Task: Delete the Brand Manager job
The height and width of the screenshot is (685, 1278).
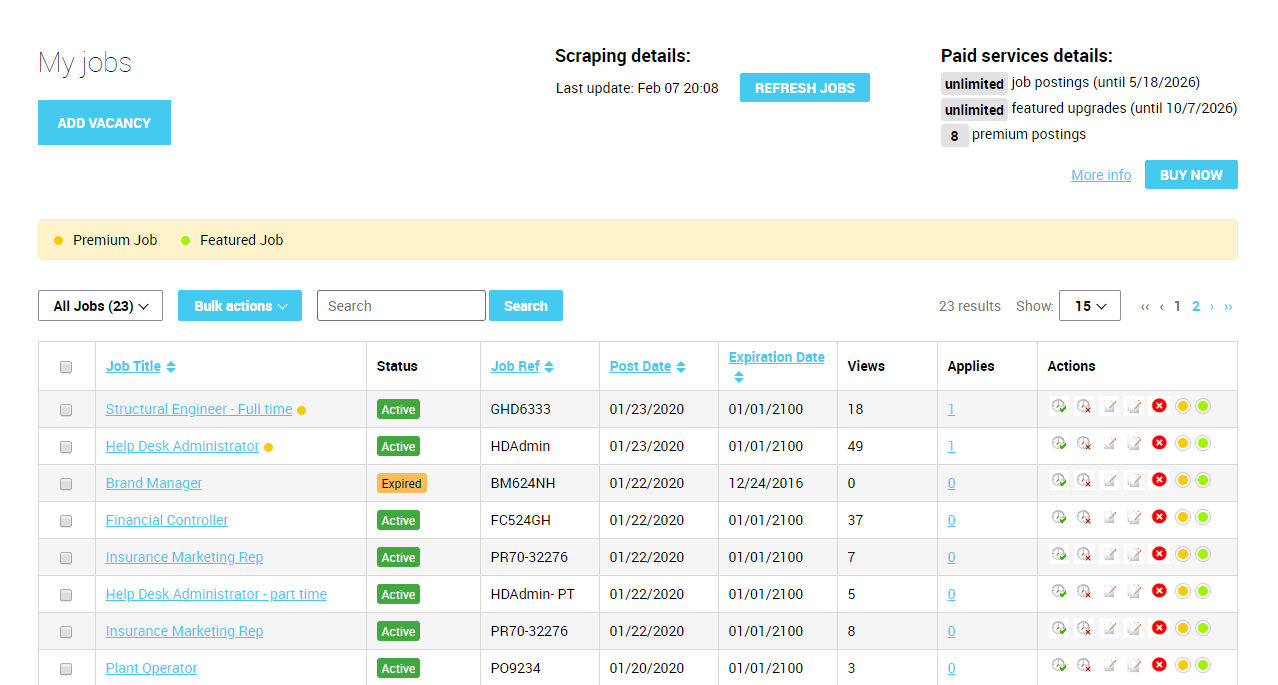Action: coord(1159,480)
